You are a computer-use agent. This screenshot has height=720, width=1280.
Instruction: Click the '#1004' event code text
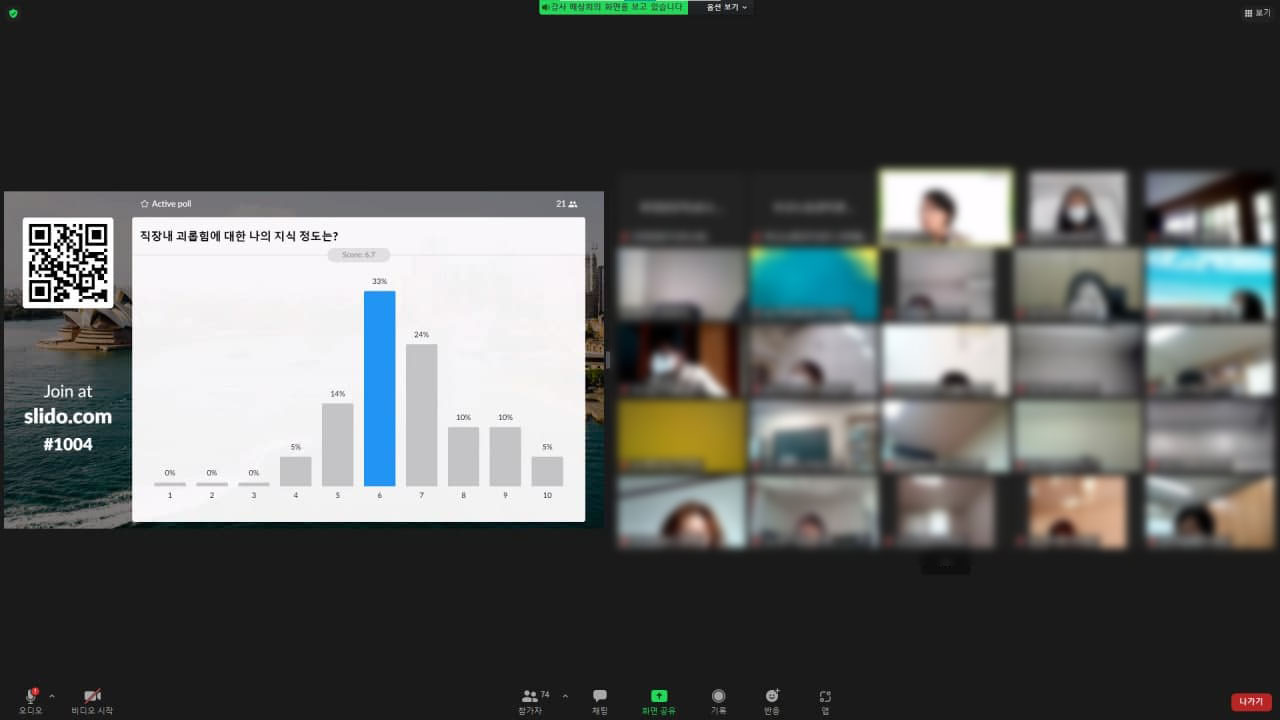click(68, 444)
